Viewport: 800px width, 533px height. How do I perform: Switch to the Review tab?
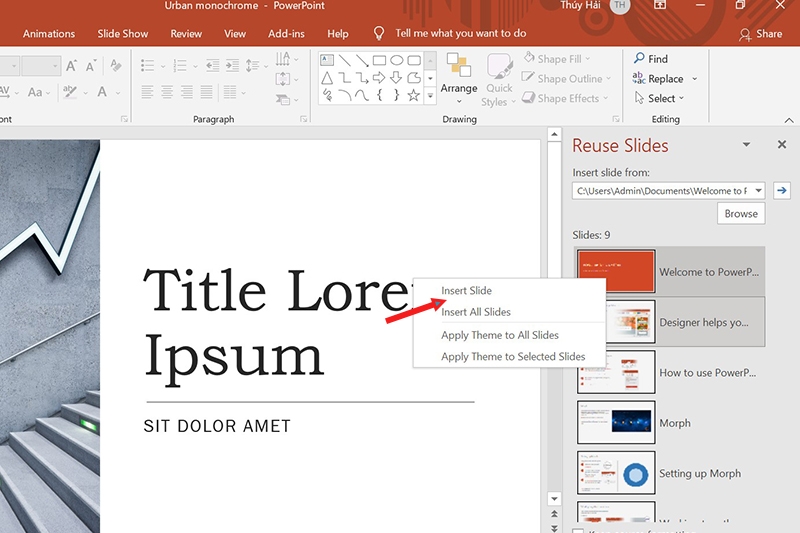click(x=186, y=34)
